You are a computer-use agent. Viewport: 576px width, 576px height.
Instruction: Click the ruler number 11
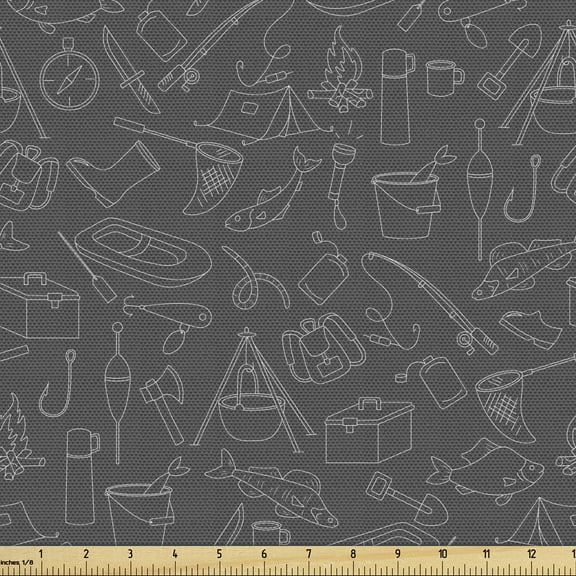point(487,554)
